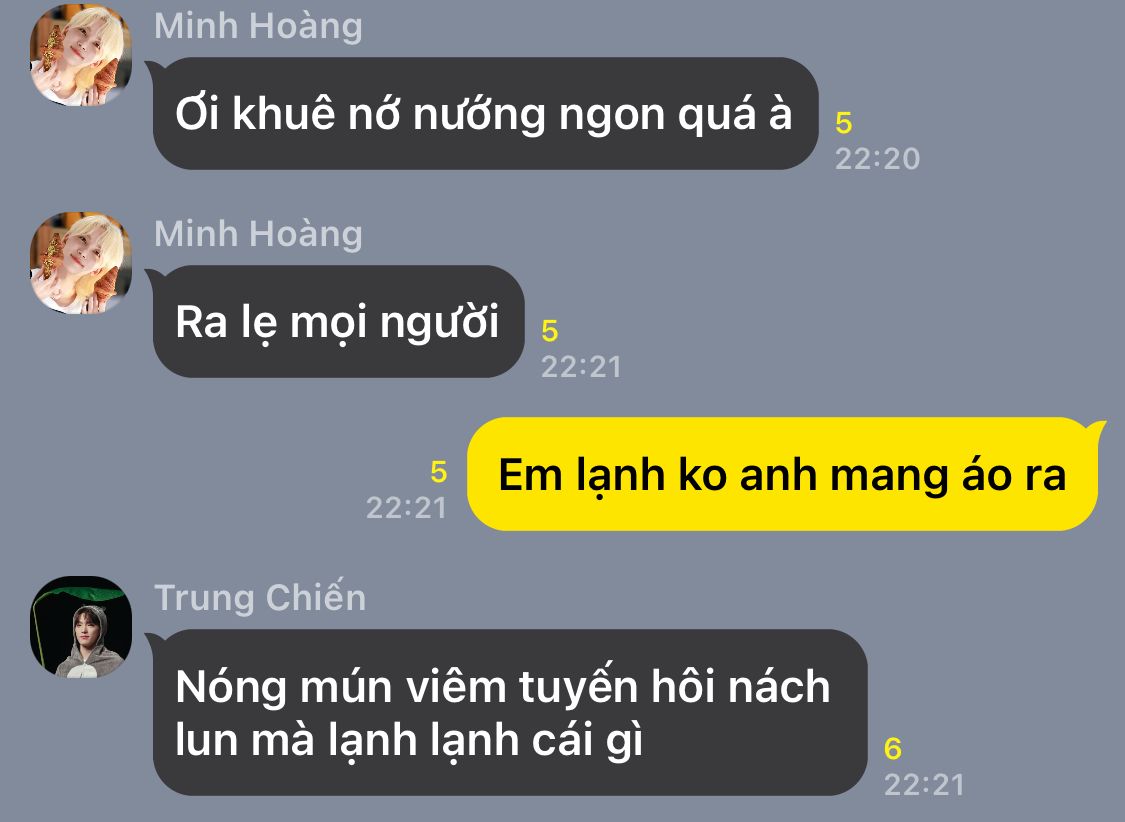Click 22:21 timestamp beside the yellow bubble
Viewport: 1125px width, 822px height.
407,508
